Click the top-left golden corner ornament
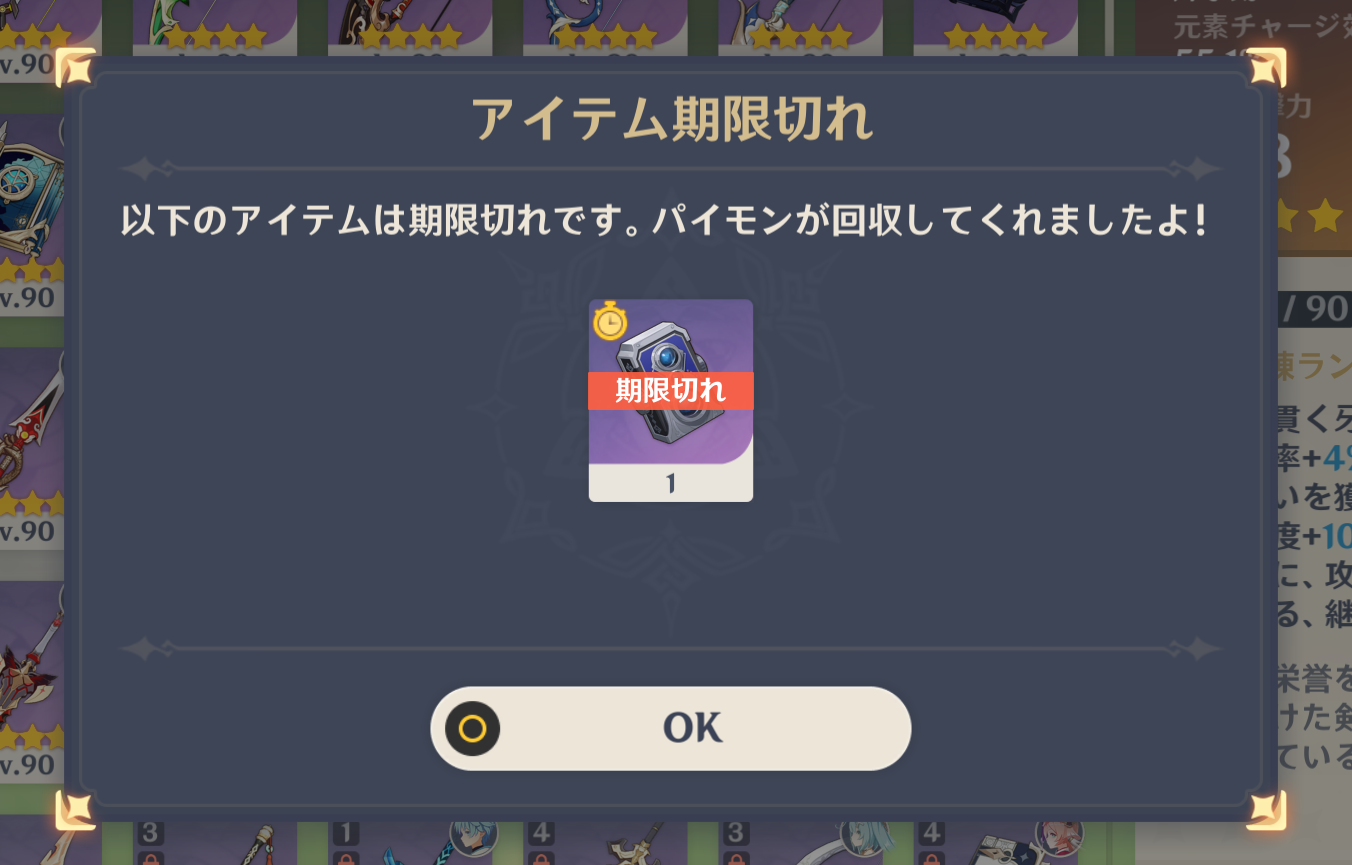Image resolution: width=1352 pixels, height=865 pixels. [x=77, y=68]
